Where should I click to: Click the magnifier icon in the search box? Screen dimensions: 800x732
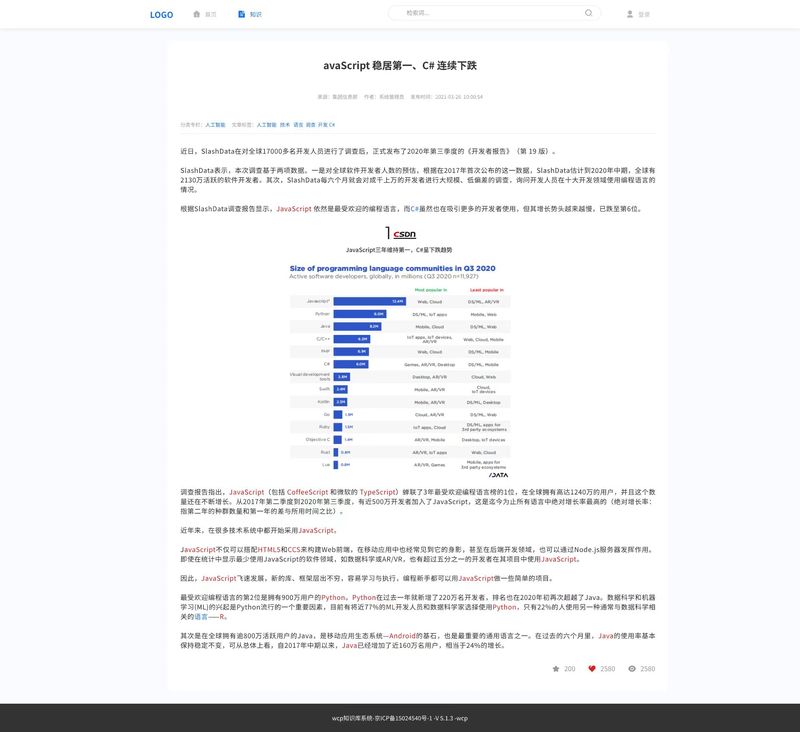[x=588, y=13]
